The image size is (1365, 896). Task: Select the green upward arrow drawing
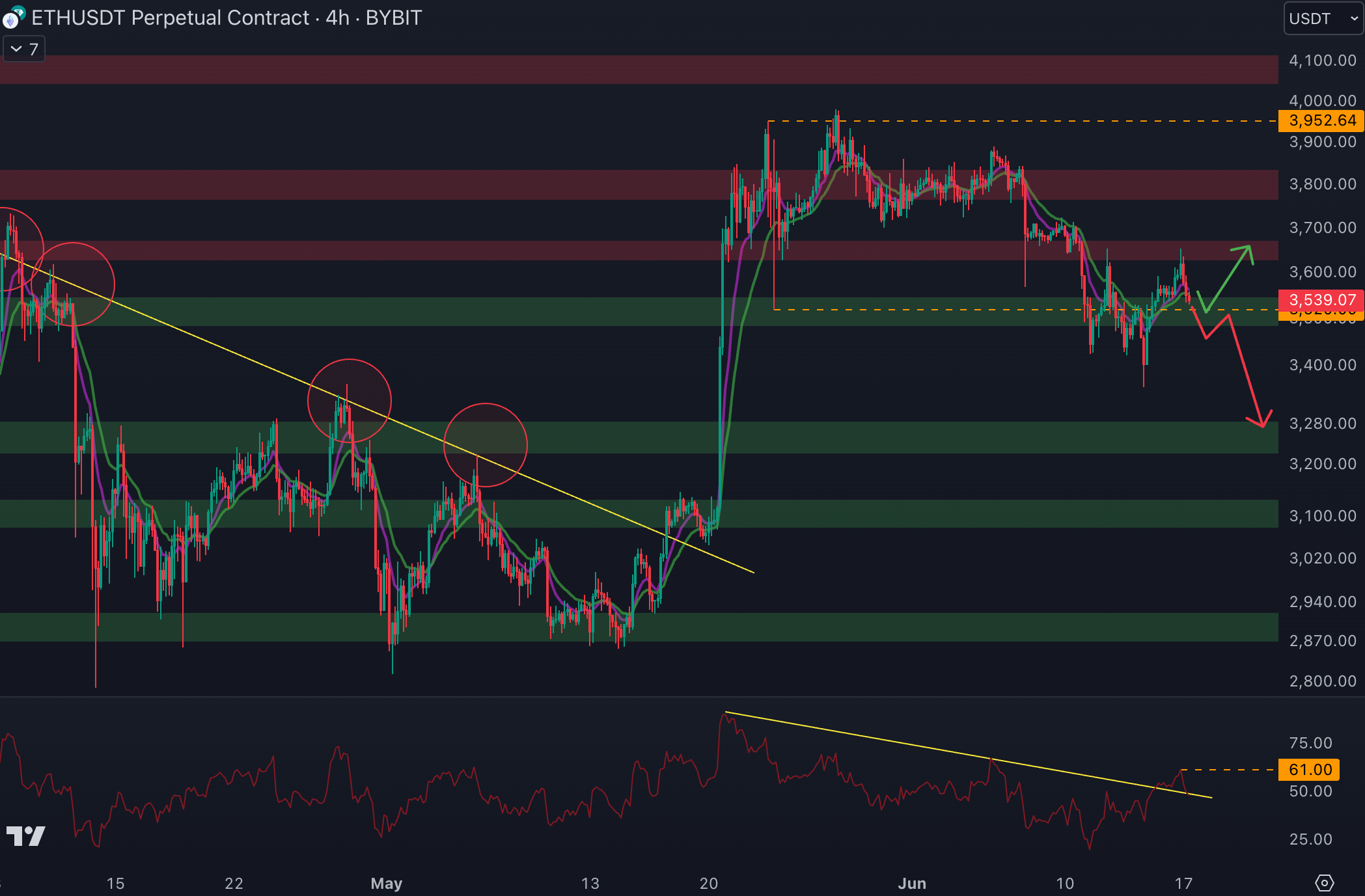(1227, 278)
